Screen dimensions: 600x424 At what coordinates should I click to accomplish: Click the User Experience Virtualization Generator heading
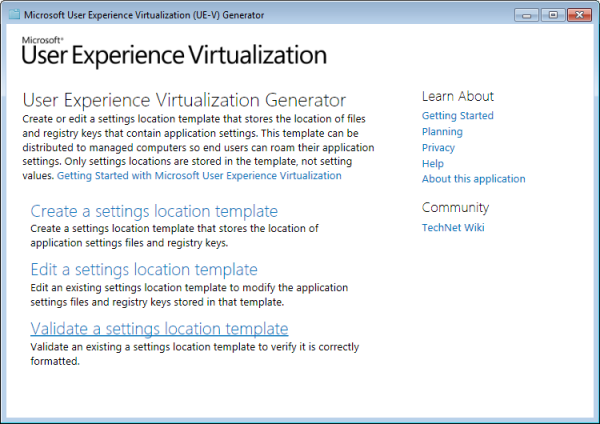point(184,100)
